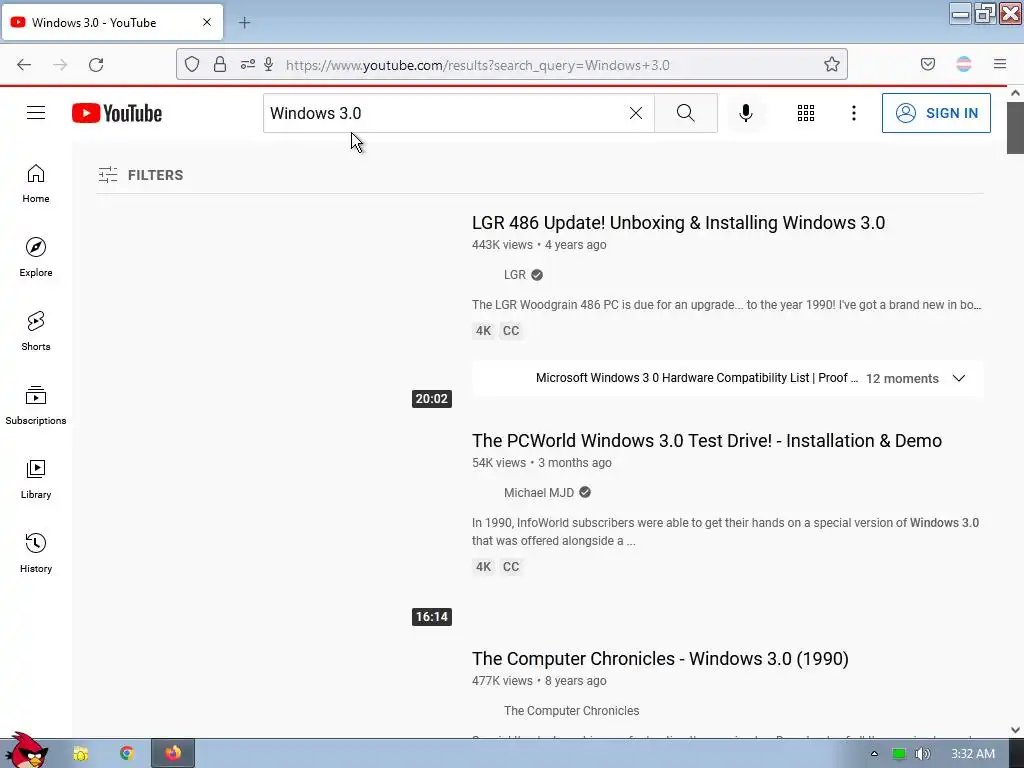Go back with the browser back arrow
Viewport: 1024px width, 768px height.
(24, 65)
